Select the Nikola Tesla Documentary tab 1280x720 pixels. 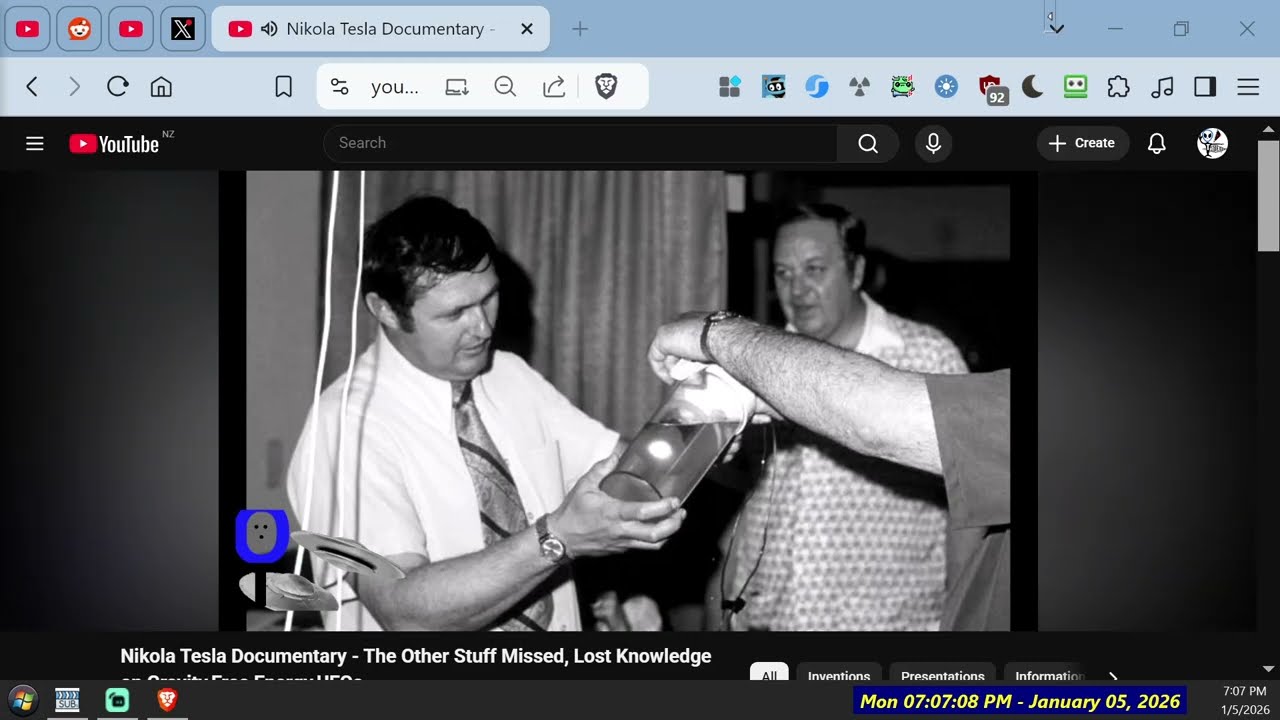click(381, 29)
